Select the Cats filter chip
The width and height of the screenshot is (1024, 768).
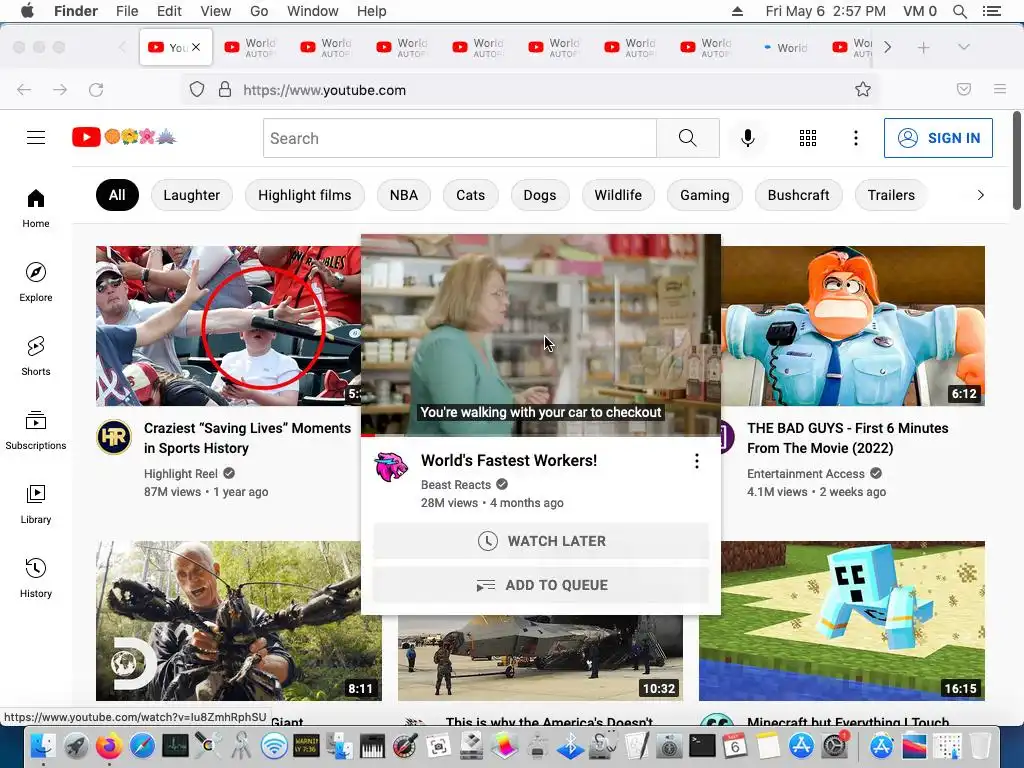coord(470,195)
